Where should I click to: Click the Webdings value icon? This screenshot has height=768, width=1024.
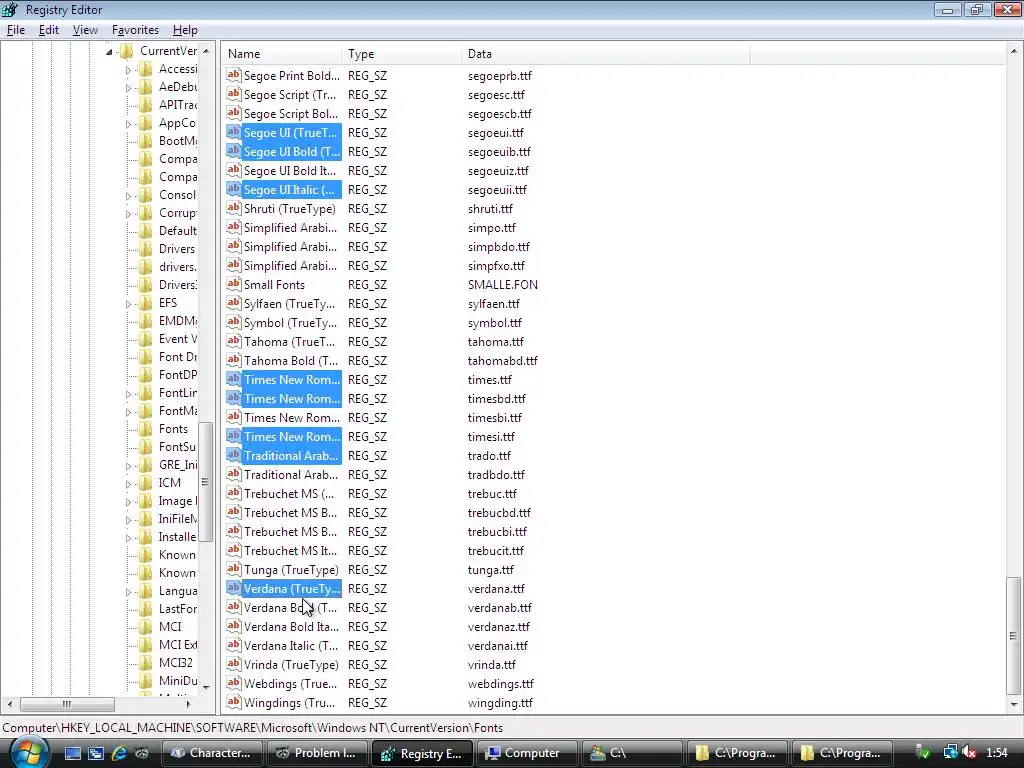point(234,683)
